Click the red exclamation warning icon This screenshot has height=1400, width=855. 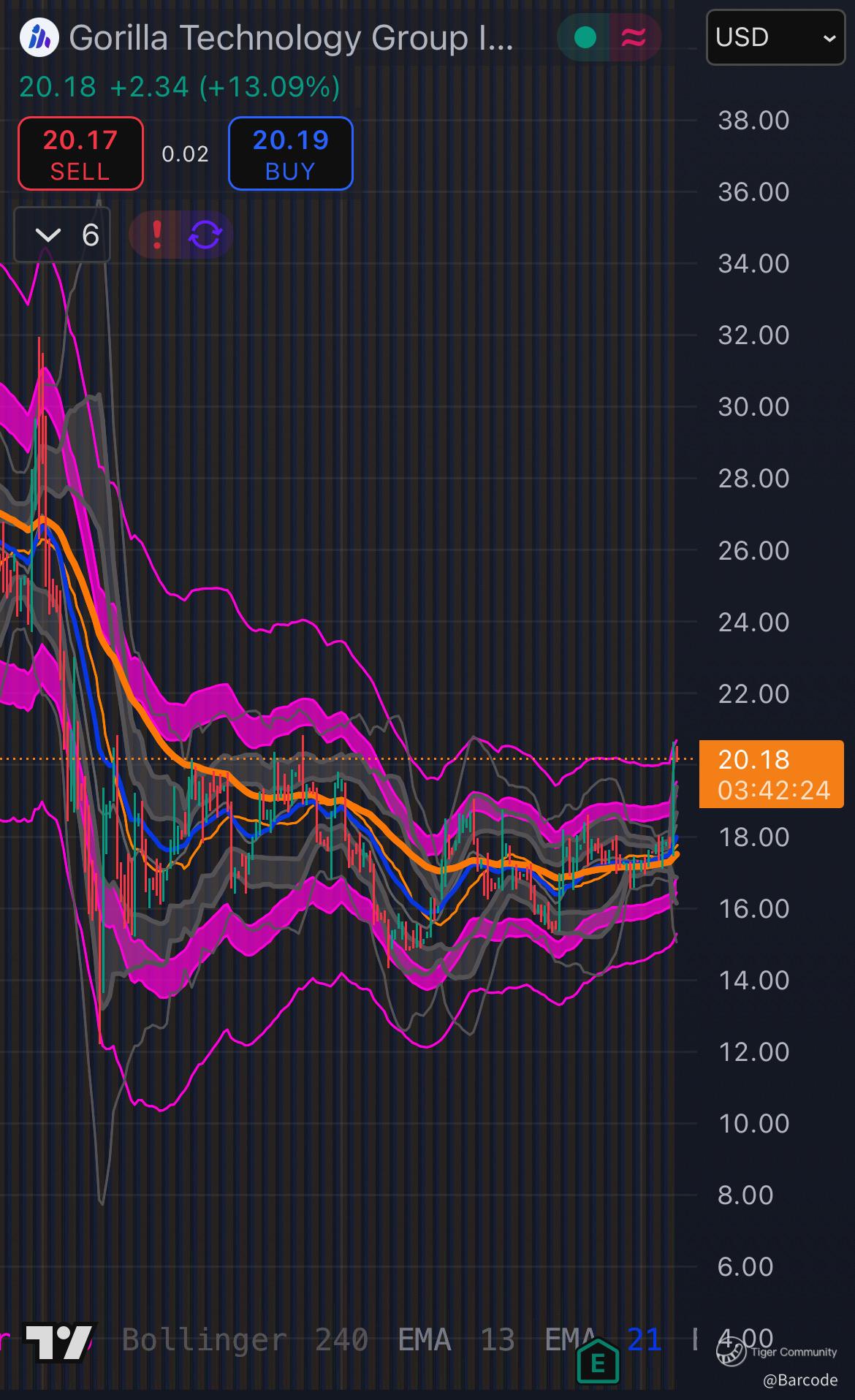pyautogui.click(x=156, y=235)
